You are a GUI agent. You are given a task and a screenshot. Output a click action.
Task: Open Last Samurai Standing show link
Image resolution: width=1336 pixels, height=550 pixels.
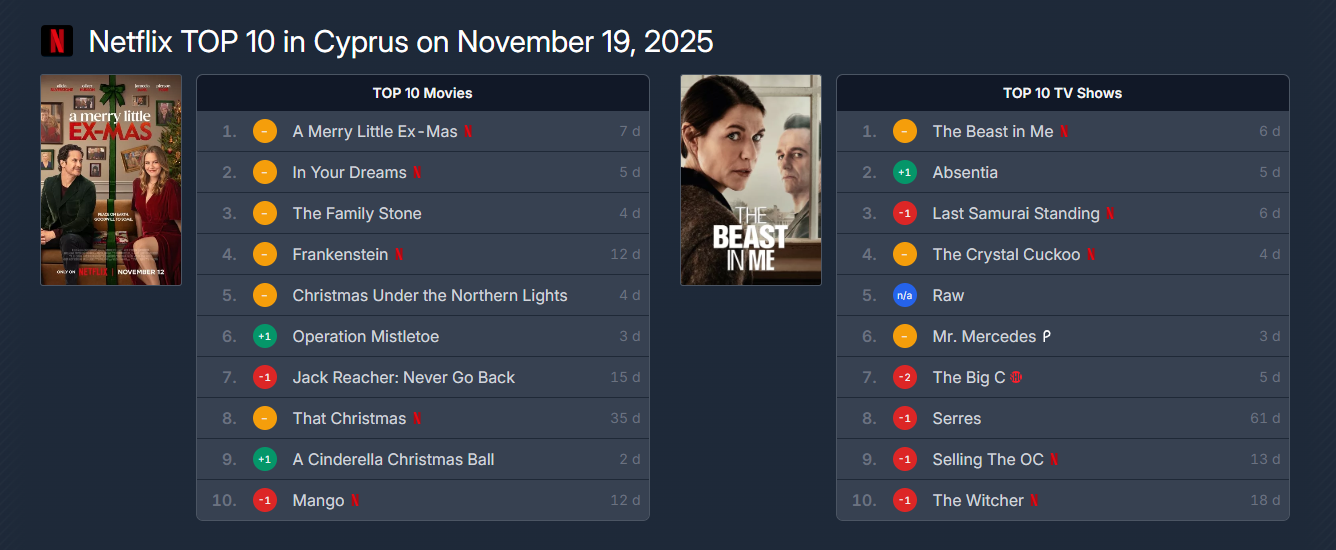(1015, 214)
